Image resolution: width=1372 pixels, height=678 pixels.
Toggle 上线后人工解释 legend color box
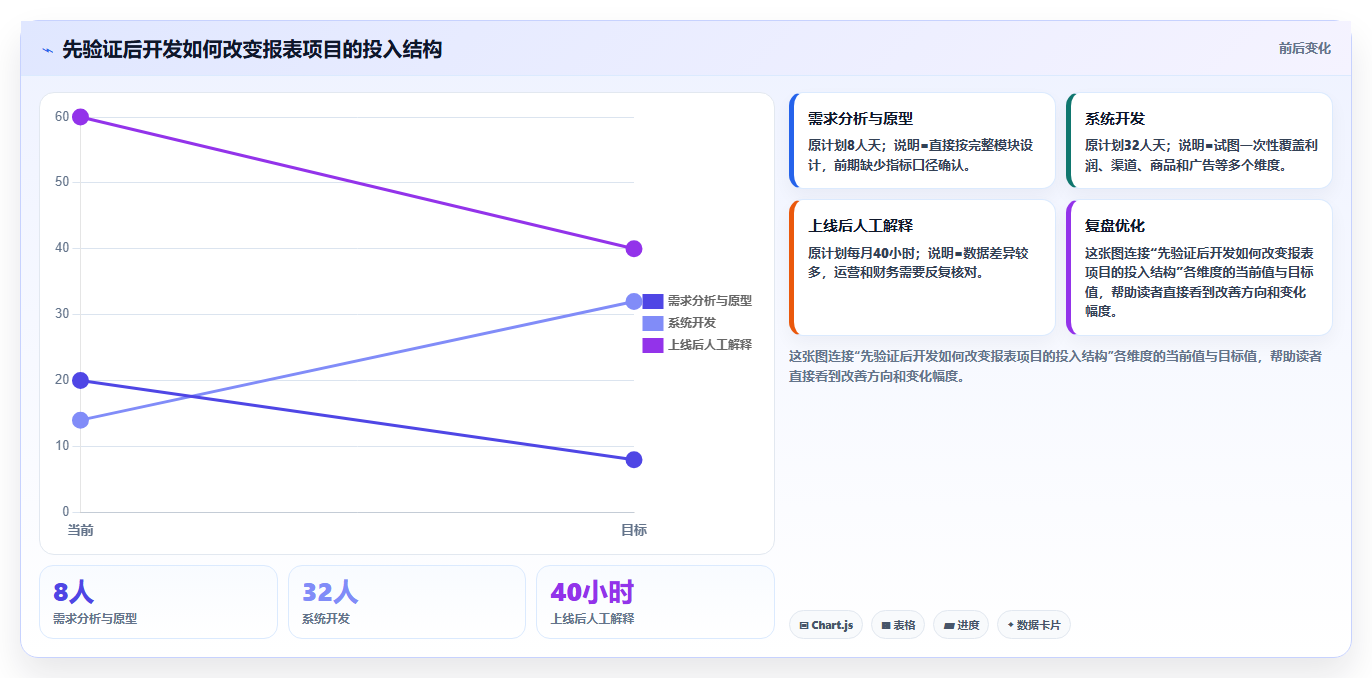pyautogui.click(x=652, y=344)
